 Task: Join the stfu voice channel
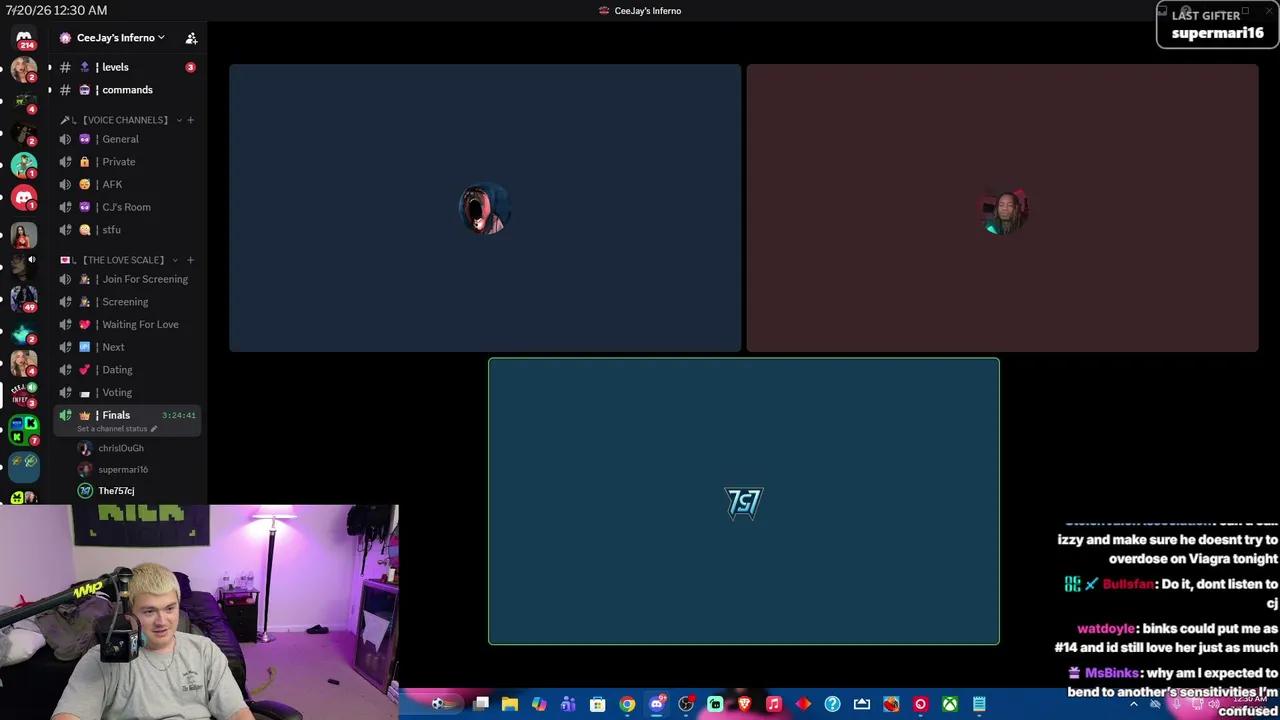pos(125,230)
